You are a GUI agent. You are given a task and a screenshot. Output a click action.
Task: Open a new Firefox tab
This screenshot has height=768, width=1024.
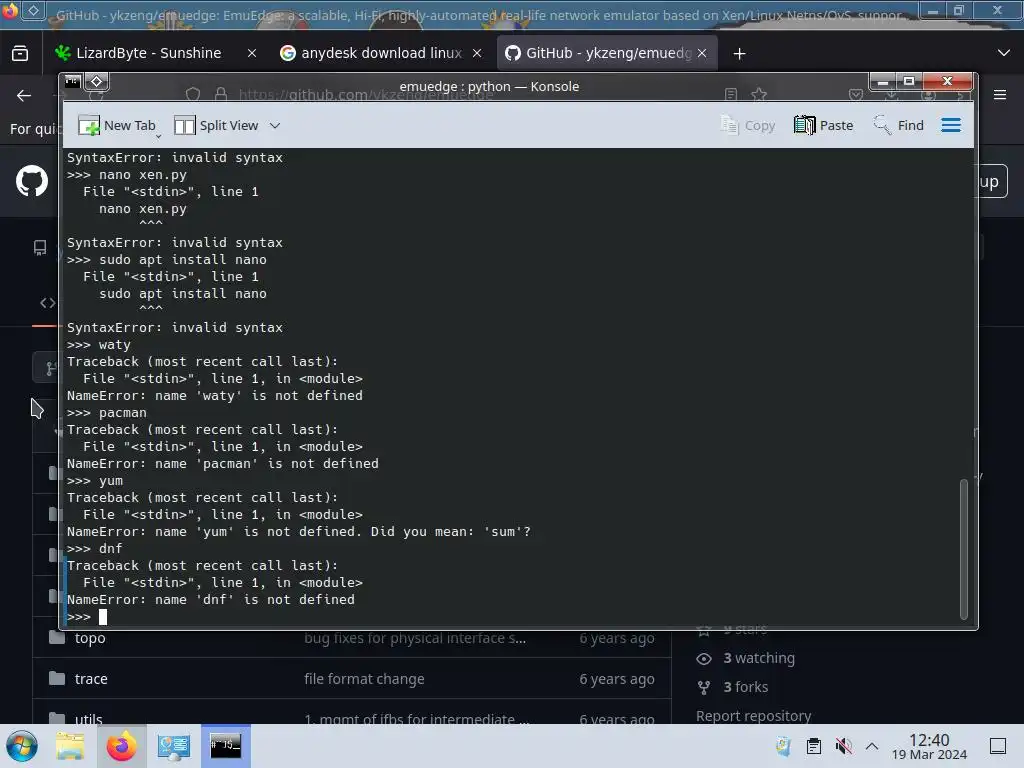[x=739, y=54]
